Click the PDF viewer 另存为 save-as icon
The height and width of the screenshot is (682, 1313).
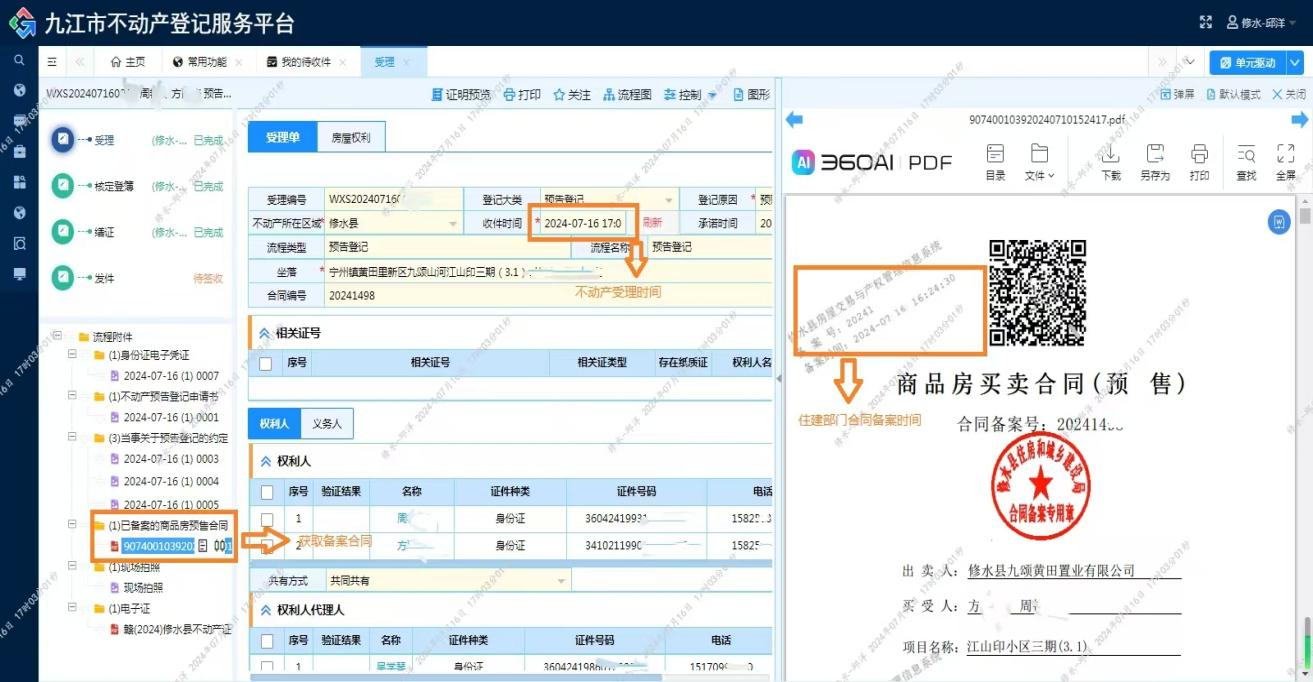tap(1155, 163)
